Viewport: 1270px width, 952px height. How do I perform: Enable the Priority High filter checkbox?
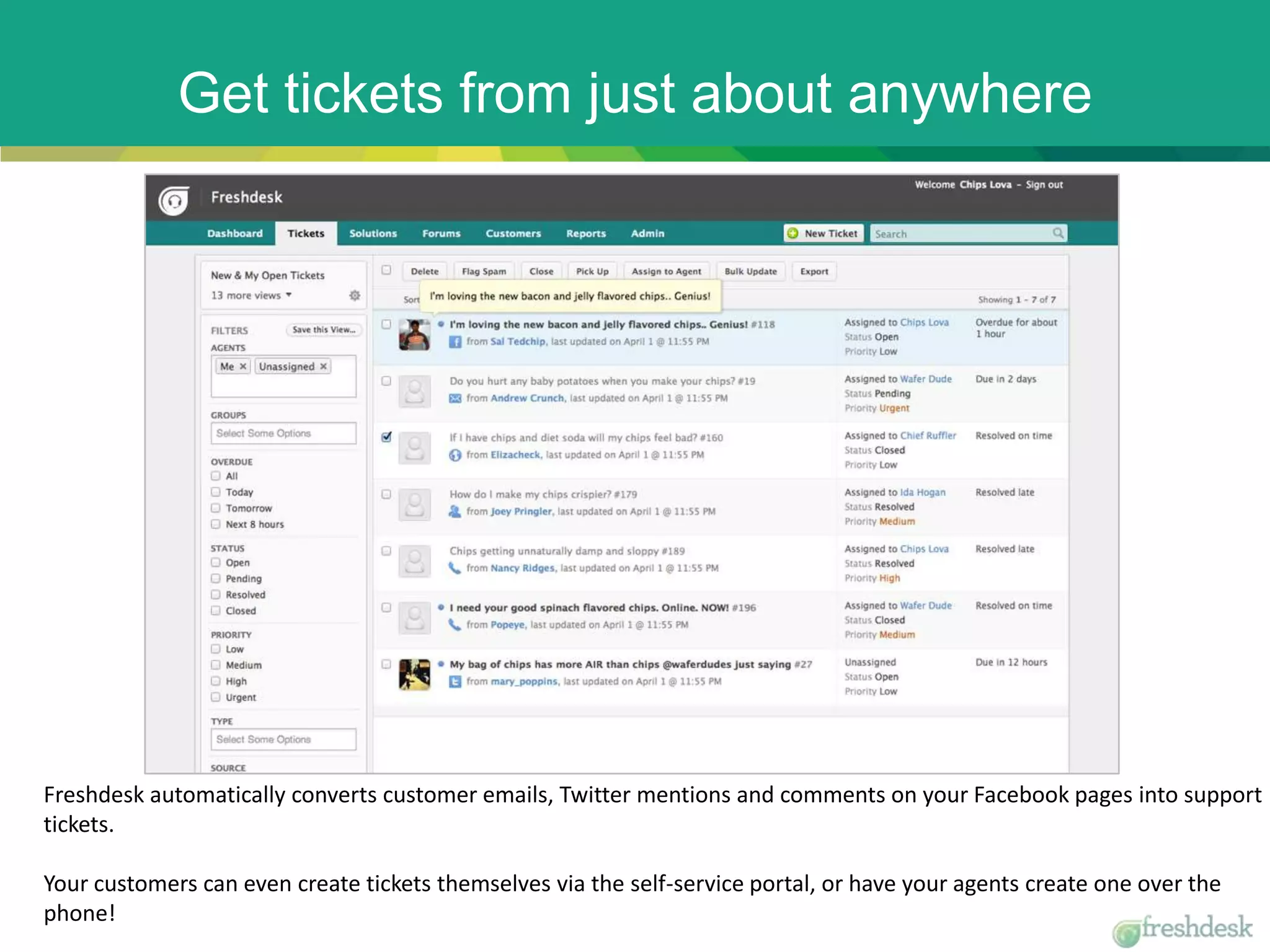216,681
